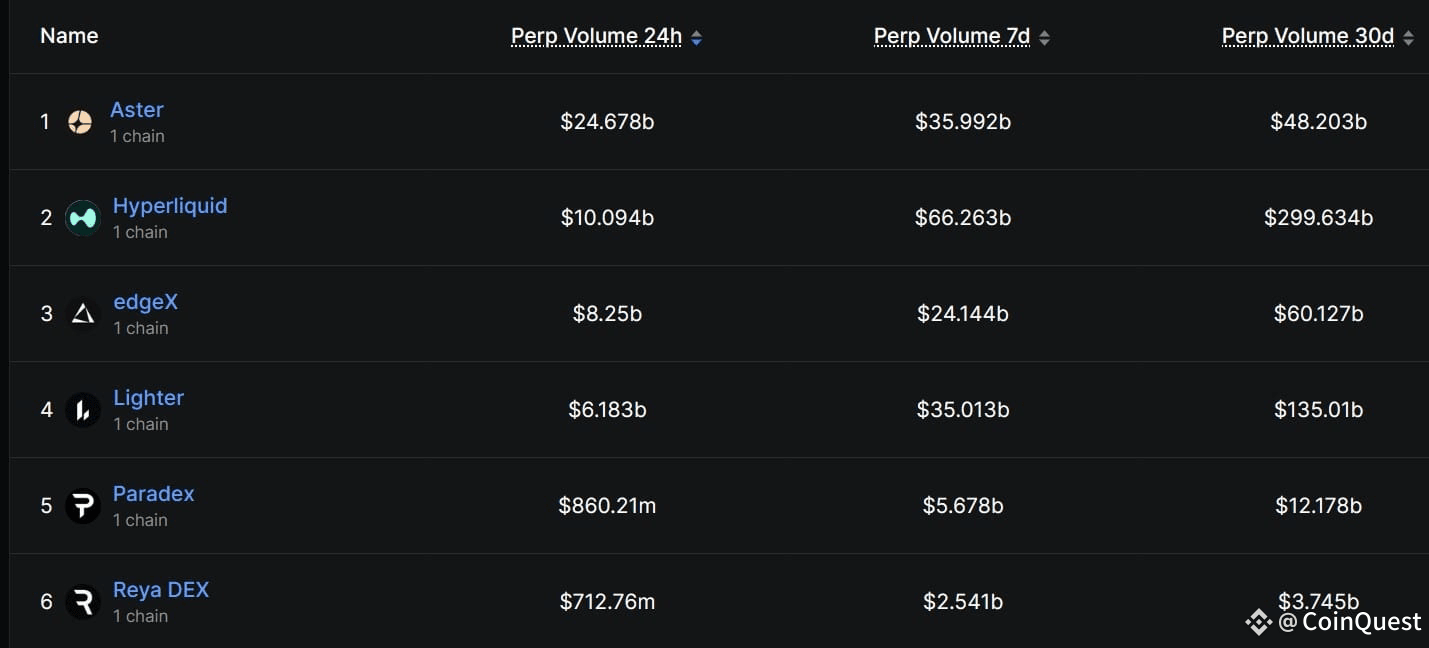This screenshot has height=648, width=1429.
Task: Click the CoinQuest watermark diamond icon
Action: click(1258, 622)
